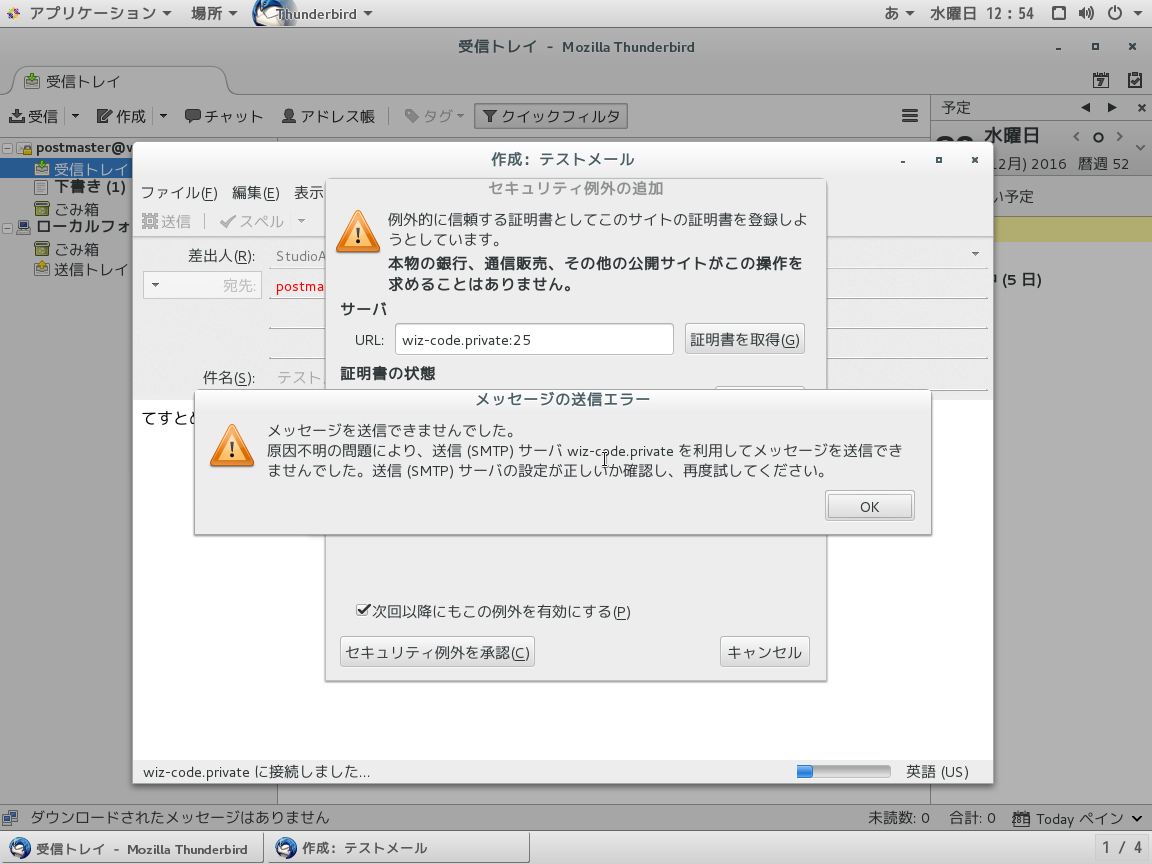The height and width of the screenshot is (864, 1152).
Task: Open アドレス帳 address book
Action: click(328, 116)
